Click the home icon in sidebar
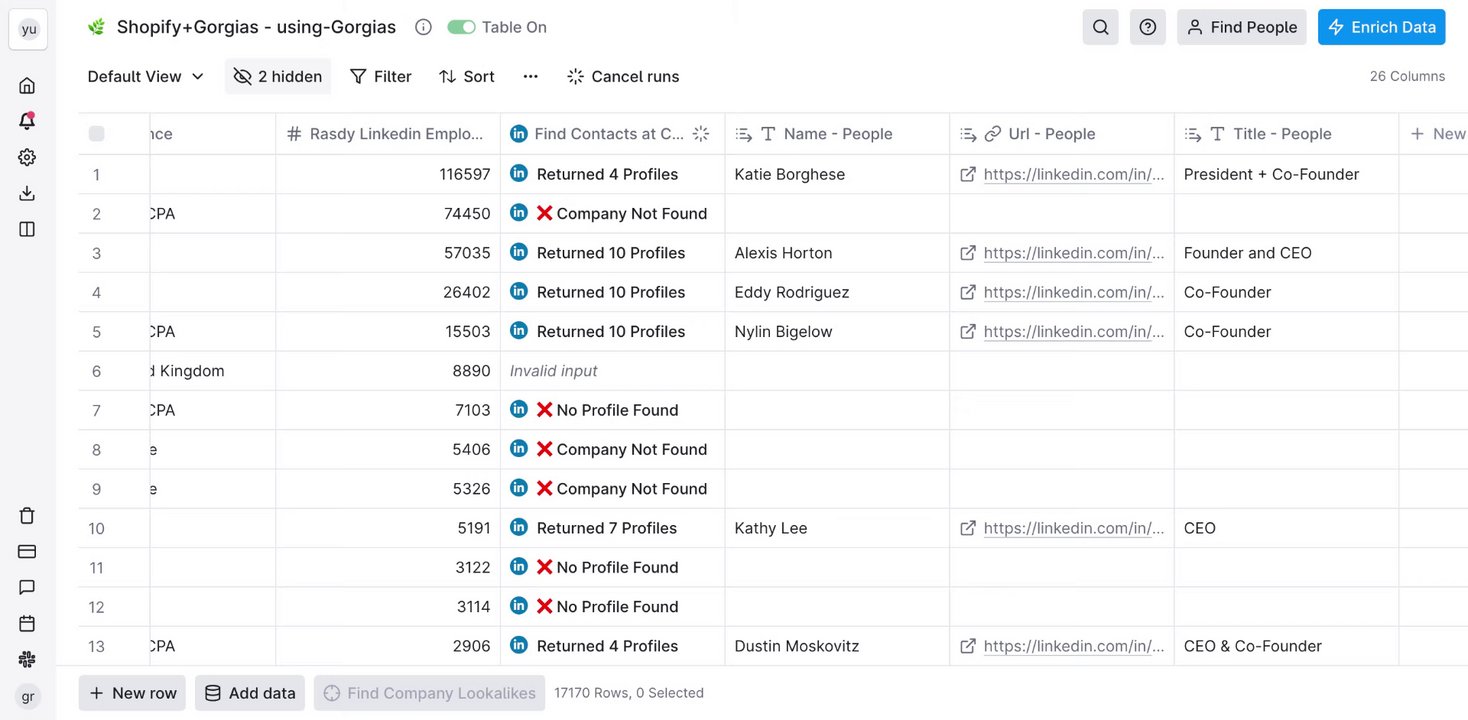 click(27, 86)
